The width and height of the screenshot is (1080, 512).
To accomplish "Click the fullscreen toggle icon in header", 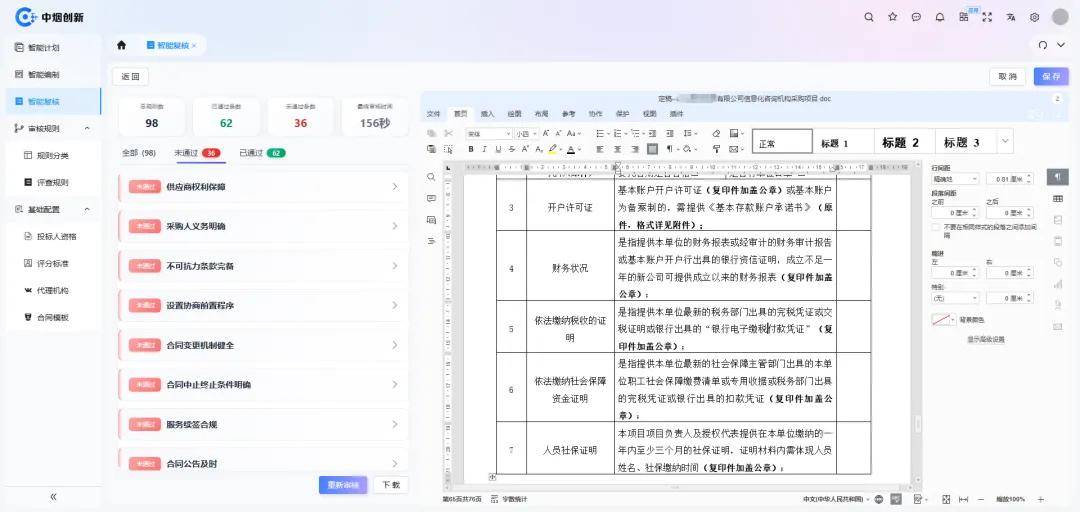I will point(987,17).
